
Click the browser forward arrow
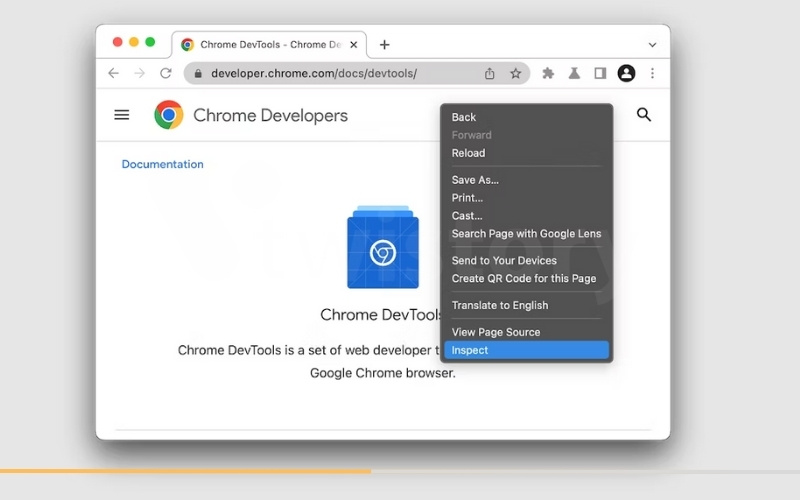point(139,73)
